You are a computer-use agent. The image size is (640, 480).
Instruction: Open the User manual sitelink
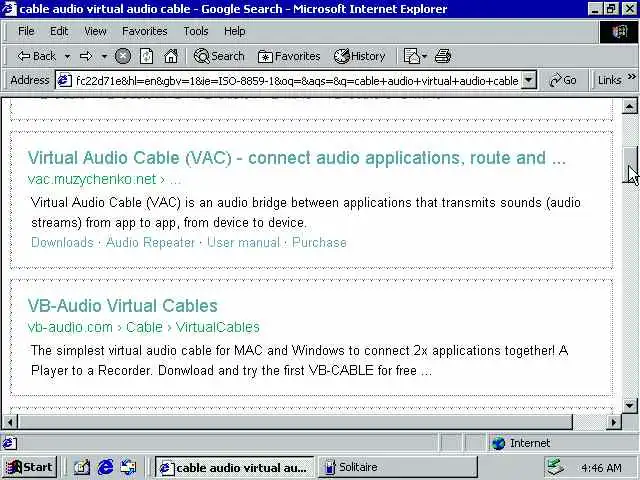pos(244,242)
